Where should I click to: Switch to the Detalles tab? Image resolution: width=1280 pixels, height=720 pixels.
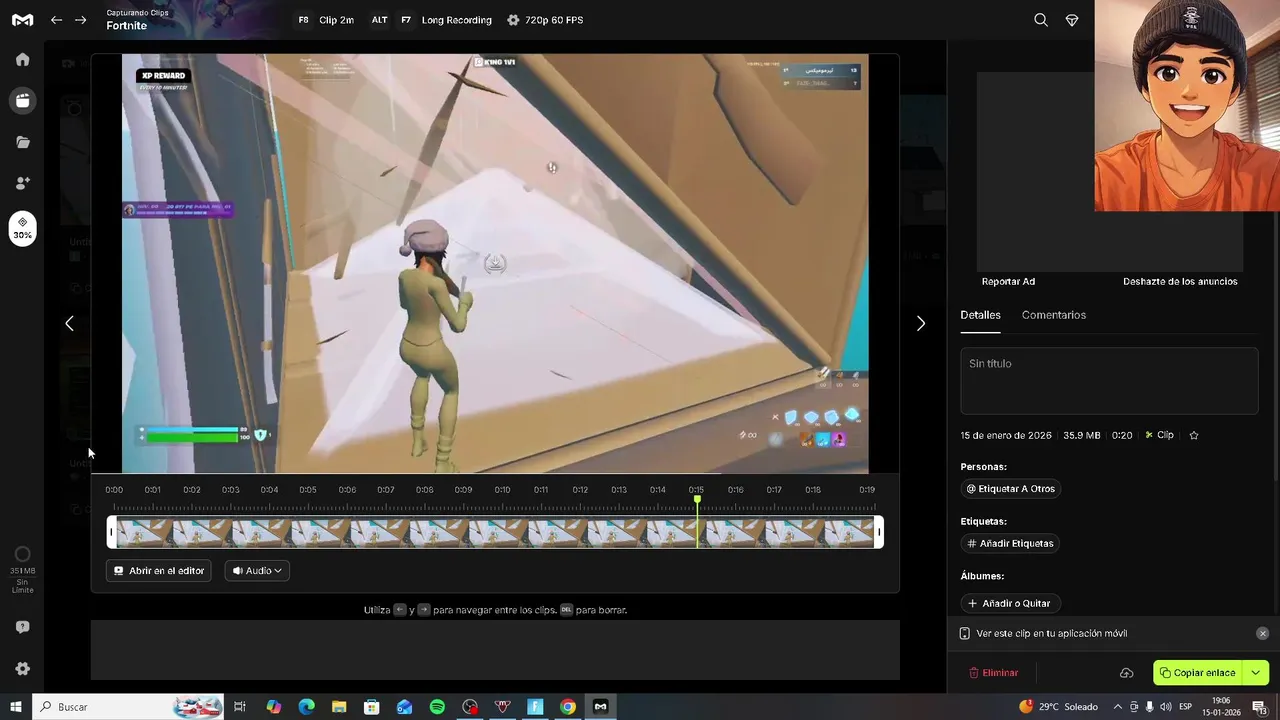point(980,315)
